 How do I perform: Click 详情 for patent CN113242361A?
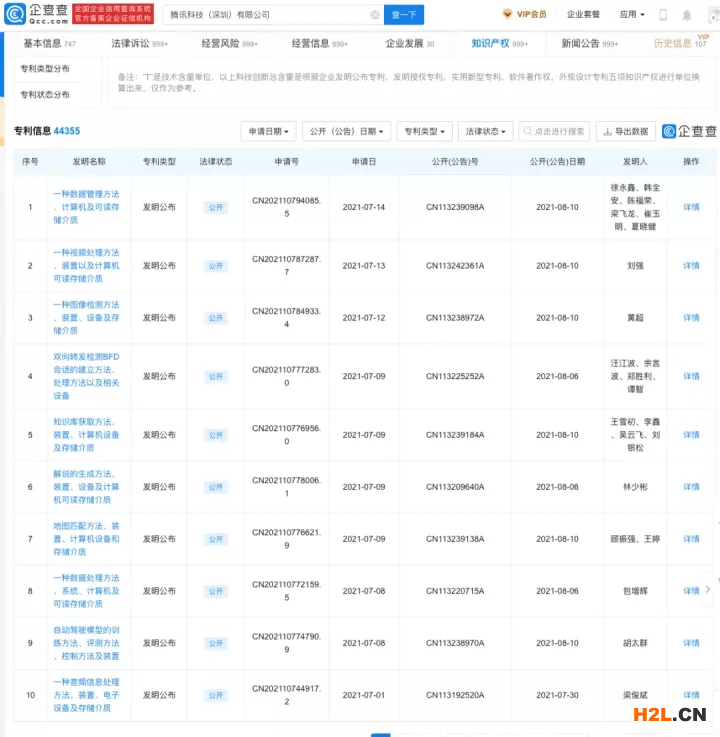691,266
